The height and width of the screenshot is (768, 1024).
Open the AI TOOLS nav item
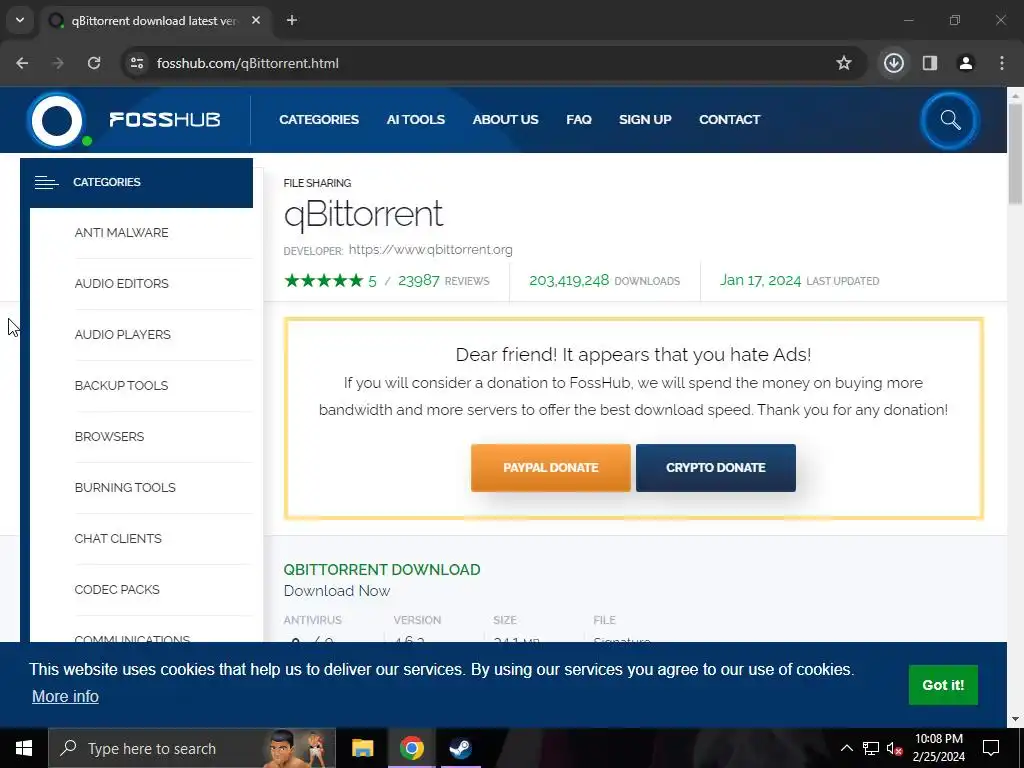click(x=415, y=120)
